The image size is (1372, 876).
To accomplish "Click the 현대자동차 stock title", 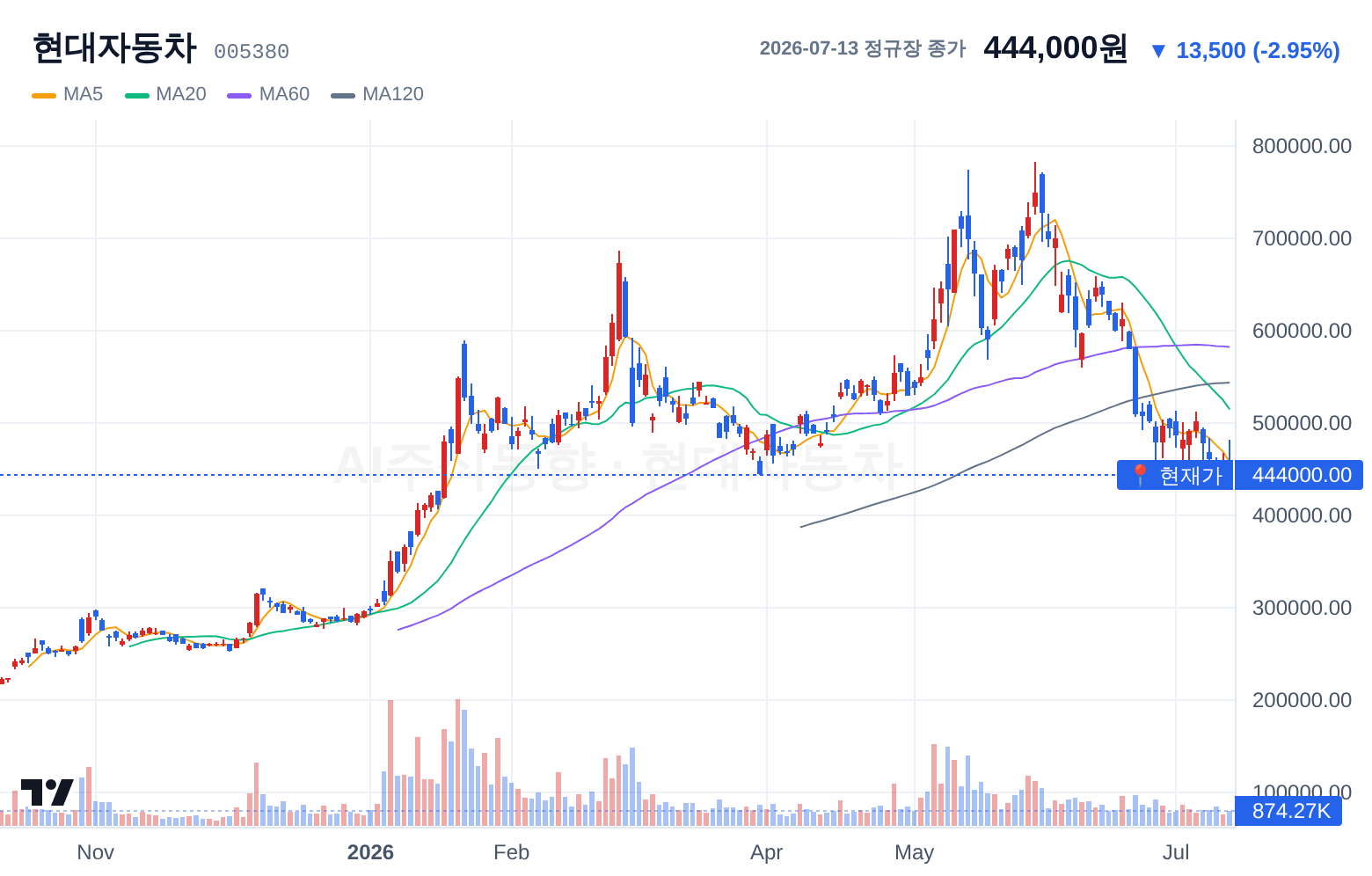I will pyautogui.click(x=114, y=48).
